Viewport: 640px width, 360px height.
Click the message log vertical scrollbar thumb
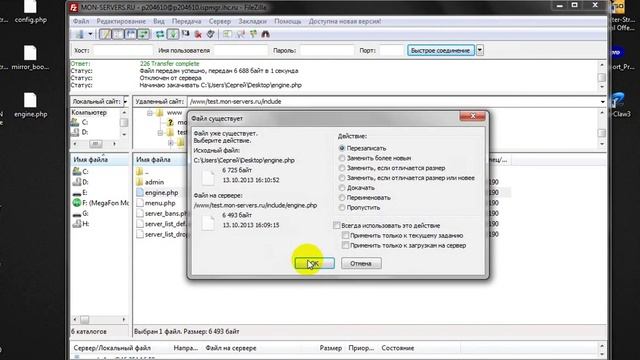coord(602,77)
